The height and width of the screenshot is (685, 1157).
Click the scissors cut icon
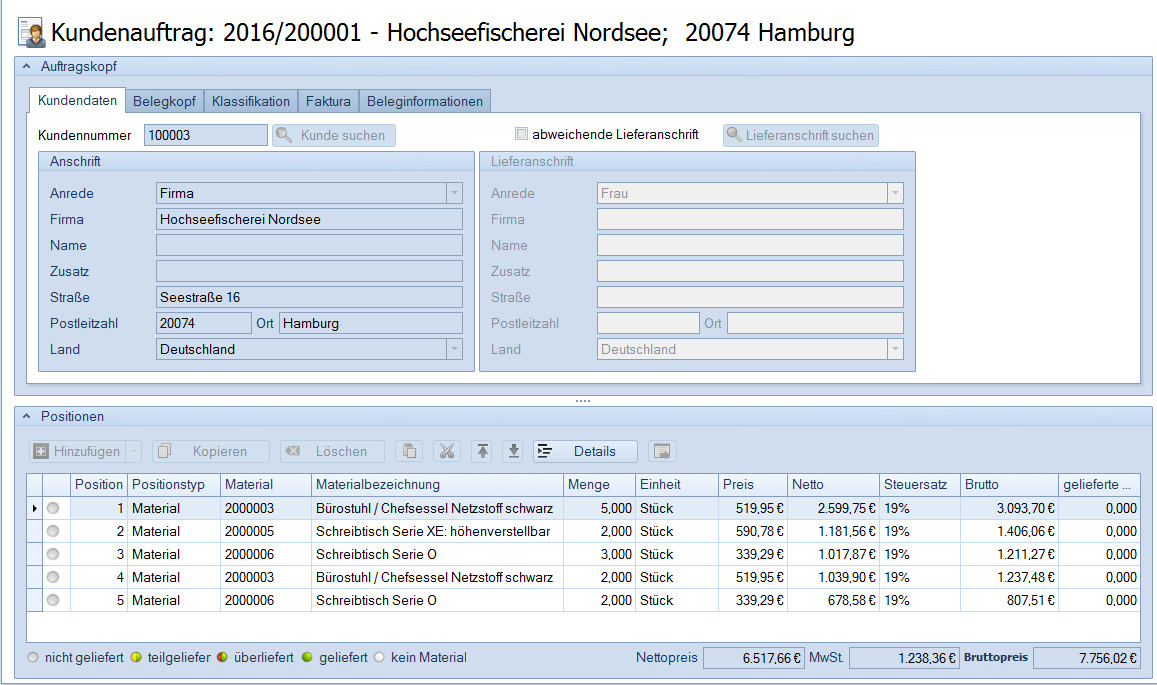(446, 451)
